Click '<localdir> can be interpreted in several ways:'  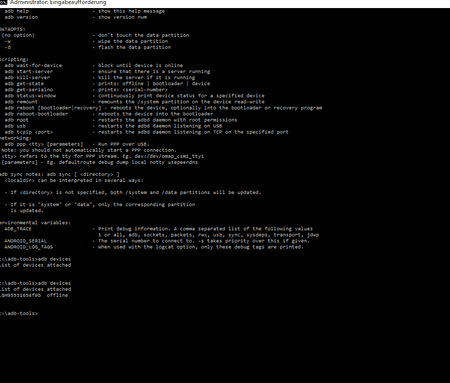pyautogui.click(x=74, y=180)
